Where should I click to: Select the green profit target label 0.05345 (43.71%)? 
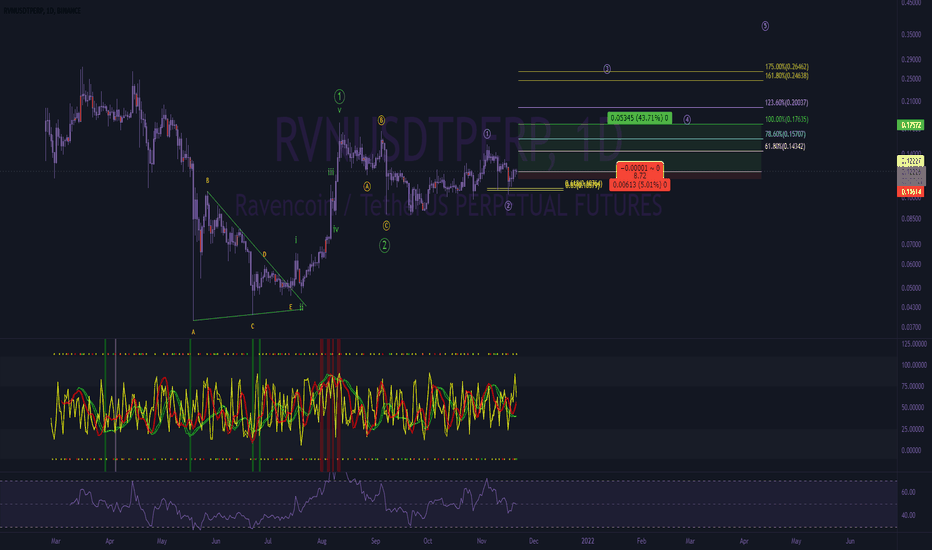[x=640, y=118]
